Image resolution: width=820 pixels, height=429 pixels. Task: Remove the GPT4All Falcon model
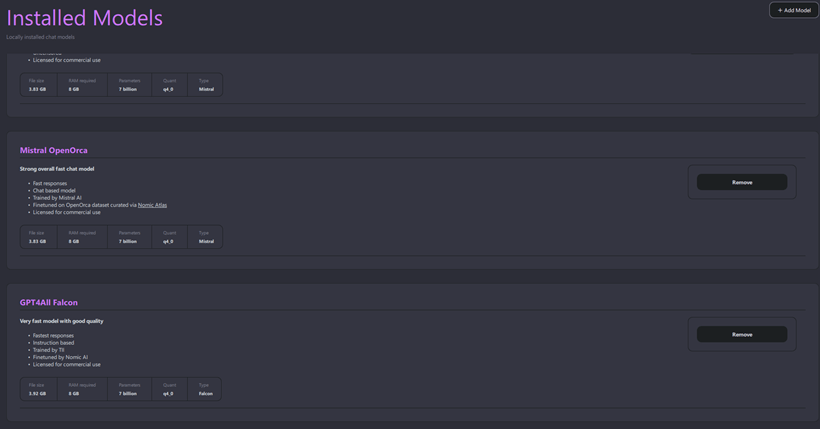point(742,334)
